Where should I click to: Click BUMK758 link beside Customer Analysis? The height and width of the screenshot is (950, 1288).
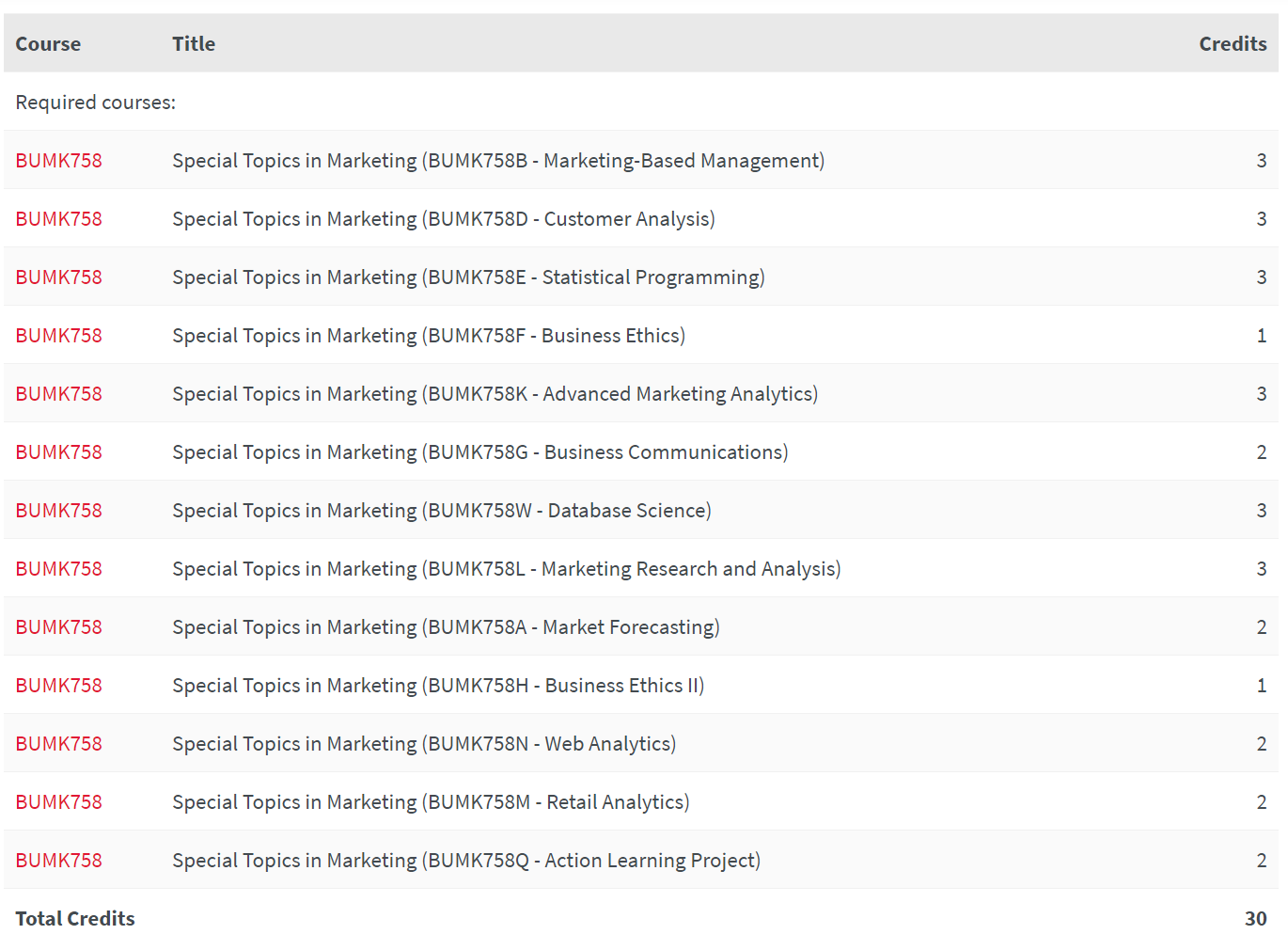(x=58, y=219)
